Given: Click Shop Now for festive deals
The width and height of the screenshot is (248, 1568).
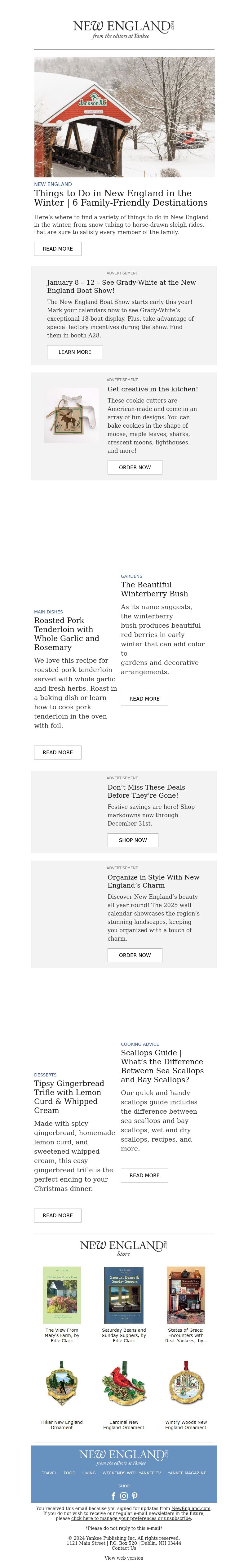Looking at the screenshot, I should click(133, 840).
